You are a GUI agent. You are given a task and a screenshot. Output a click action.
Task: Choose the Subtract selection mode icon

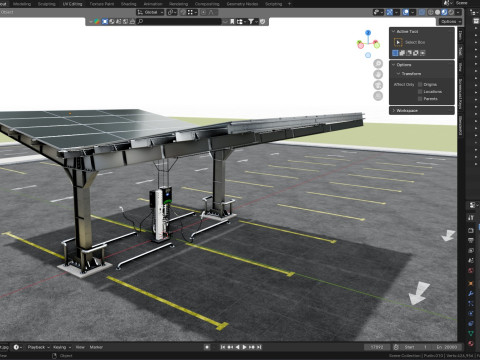409,53
